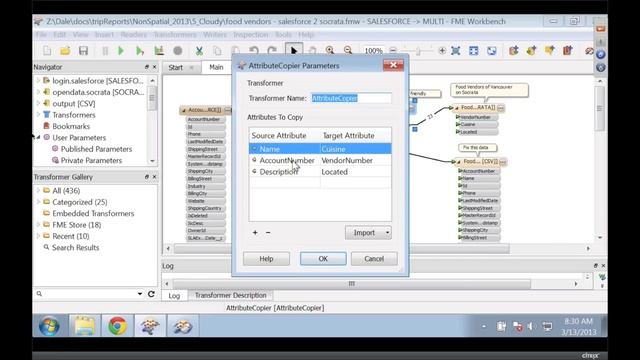Click the VendorNumber target attribute cell
Screen dimensions: 640x360
(356, 160)
